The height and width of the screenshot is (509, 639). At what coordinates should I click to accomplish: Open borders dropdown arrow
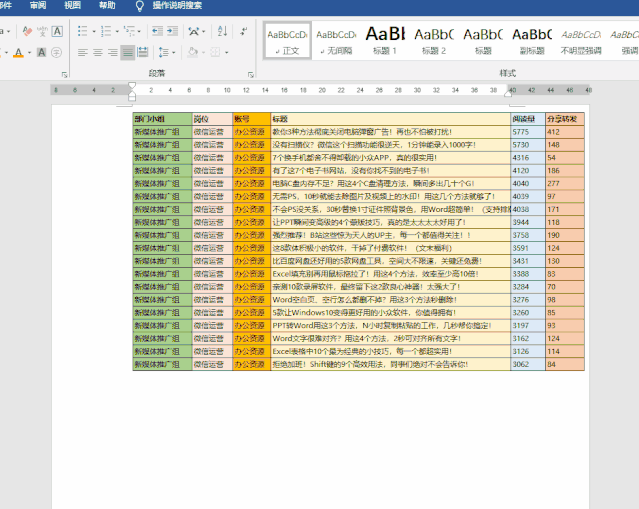click(227, 53)
